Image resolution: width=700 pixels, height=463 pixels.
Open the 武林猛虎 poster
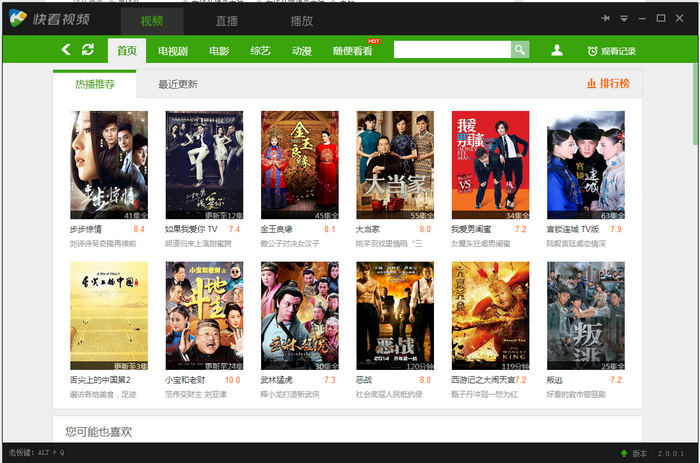tap(300, 316)
